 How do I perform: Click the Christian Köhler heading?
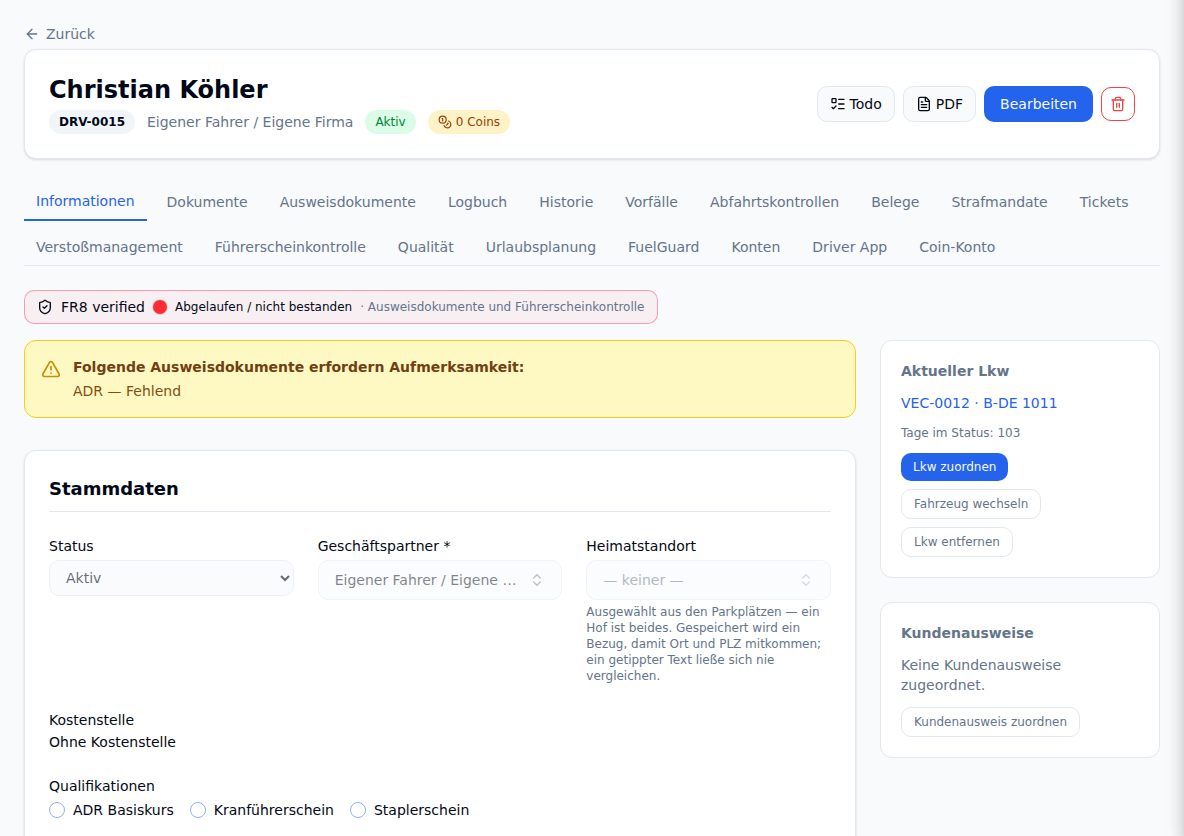click(159, 89)
